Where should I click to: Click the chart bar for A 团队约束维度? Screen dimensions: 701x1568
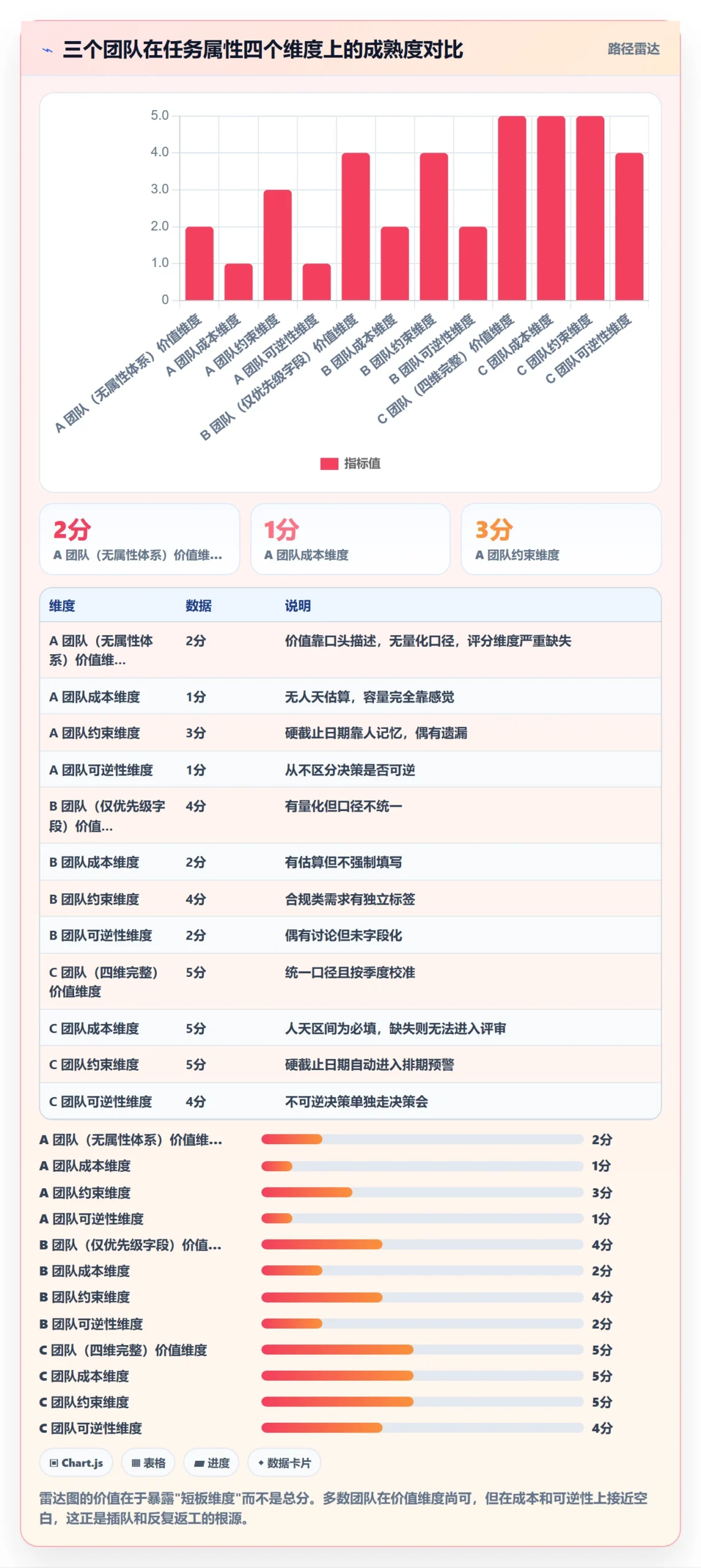point(277,245)
